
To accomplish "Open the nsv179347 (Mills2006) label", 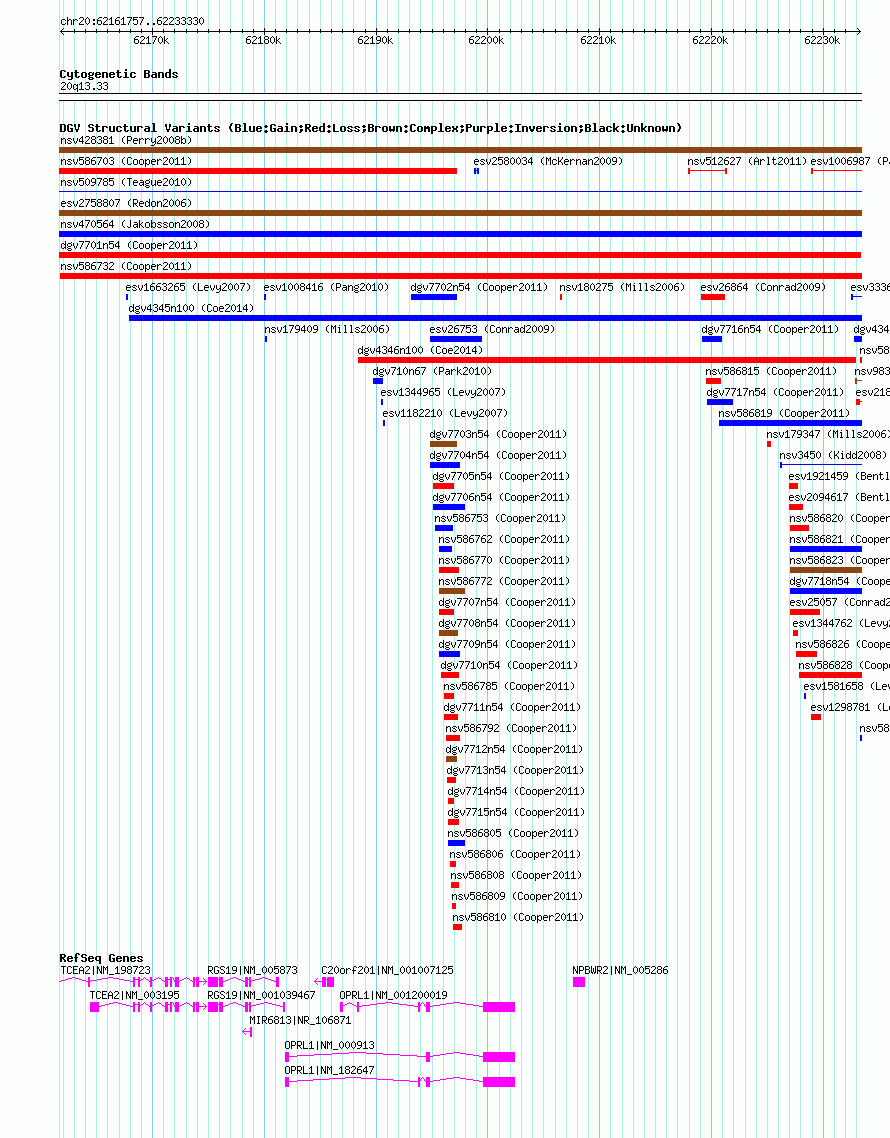I will point(828,435).
